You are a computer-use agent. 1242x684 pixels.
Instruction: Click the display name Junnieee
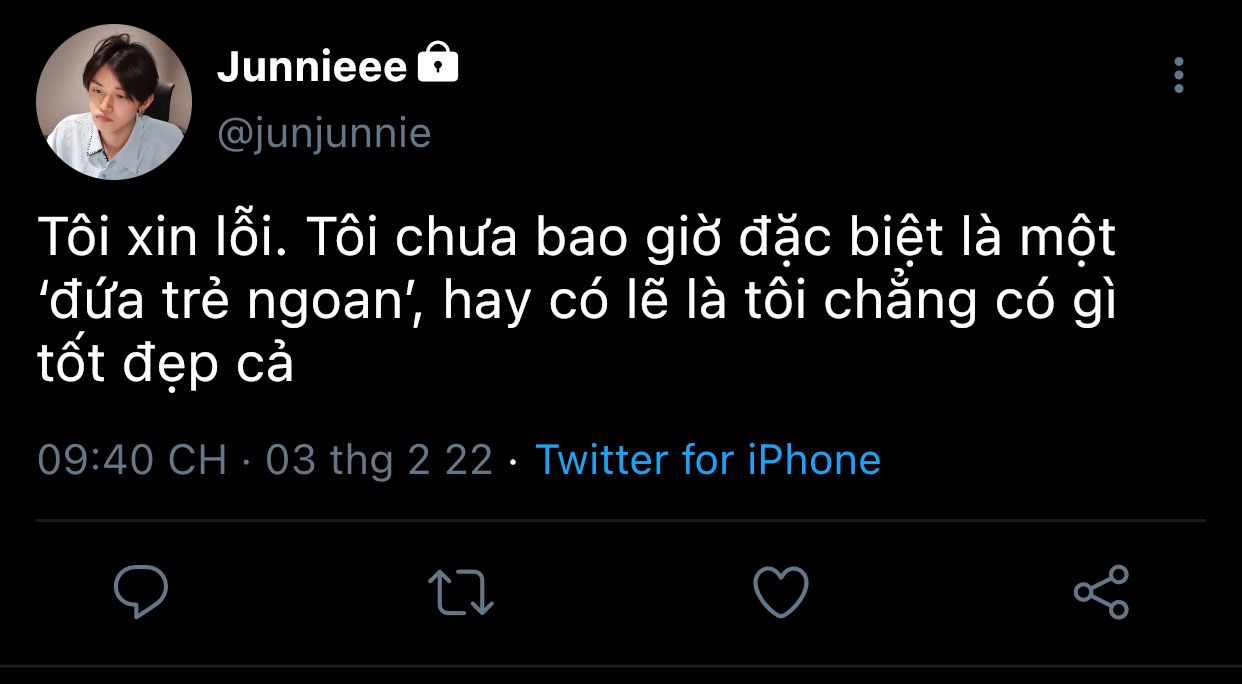click(x=311, y=68)
